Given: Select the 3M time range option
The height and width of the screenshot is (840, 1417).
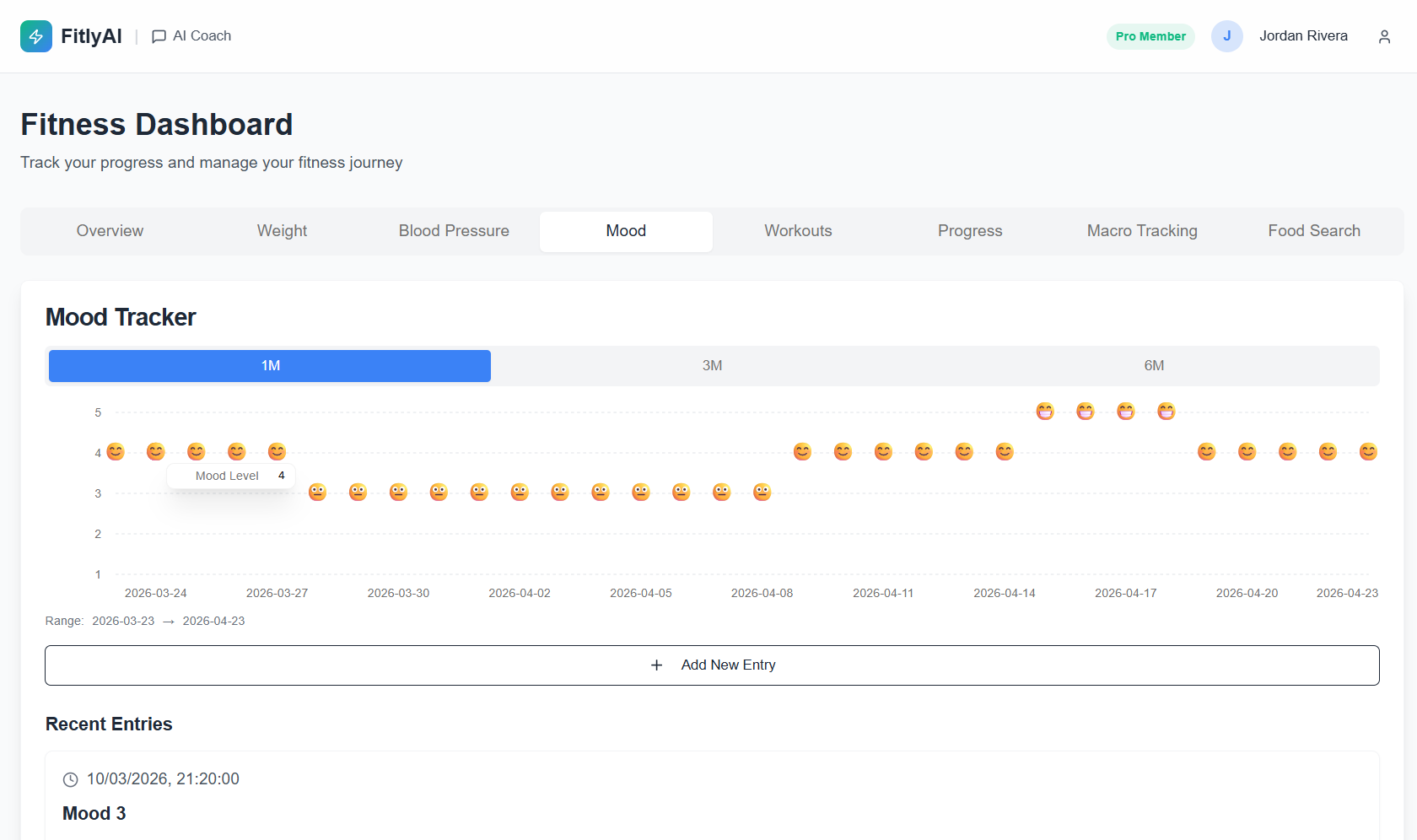Looking at the screenshot, I should pyautogui.click(x=712, y=365).
